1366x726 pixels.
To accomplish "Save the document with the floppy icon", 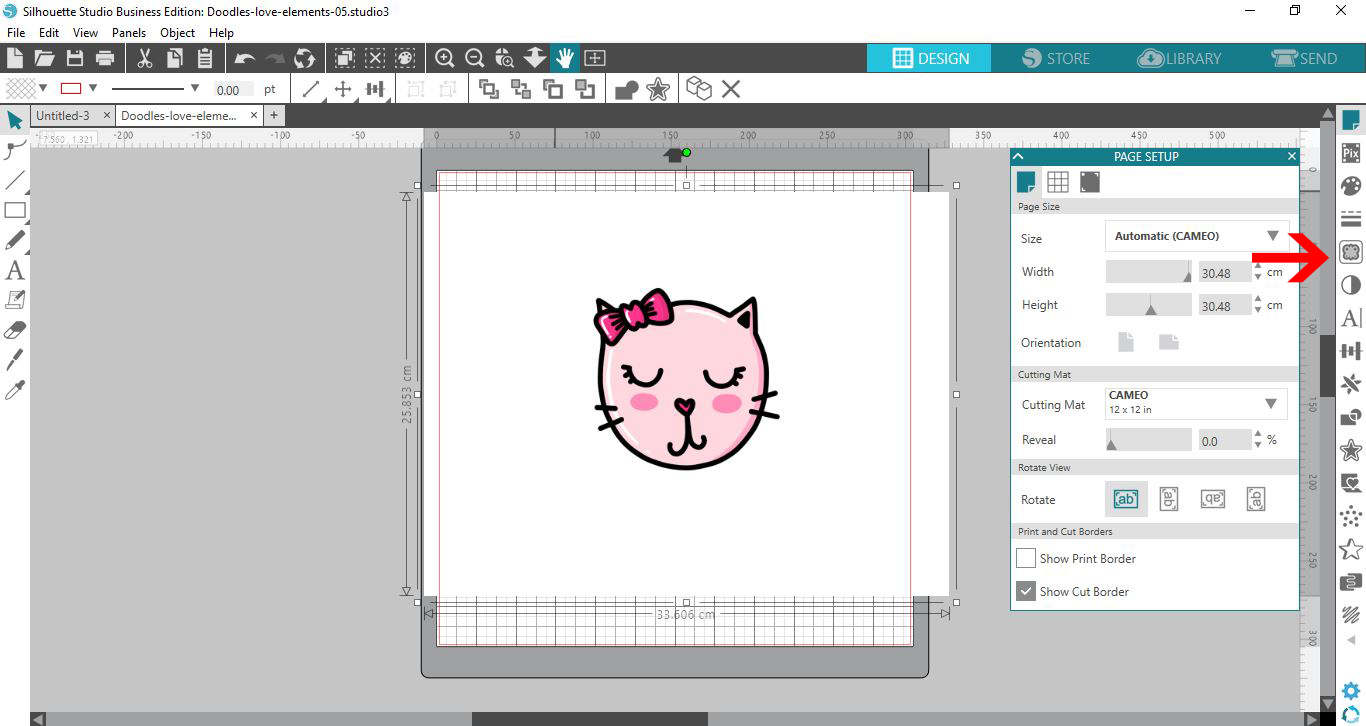I will coord(74,58).
